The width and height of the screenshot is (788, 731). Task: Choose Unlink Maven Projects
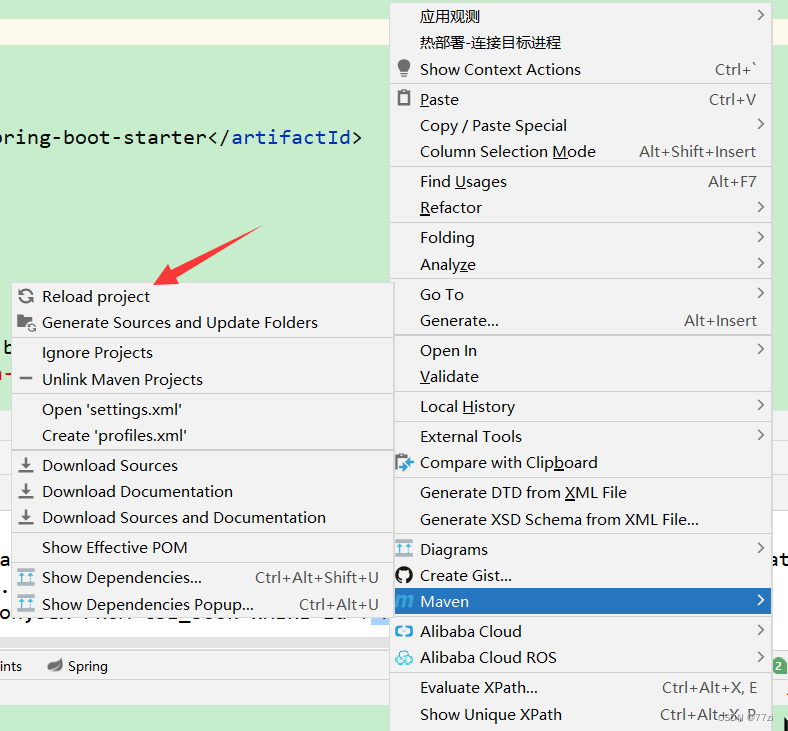pos(203,379)
